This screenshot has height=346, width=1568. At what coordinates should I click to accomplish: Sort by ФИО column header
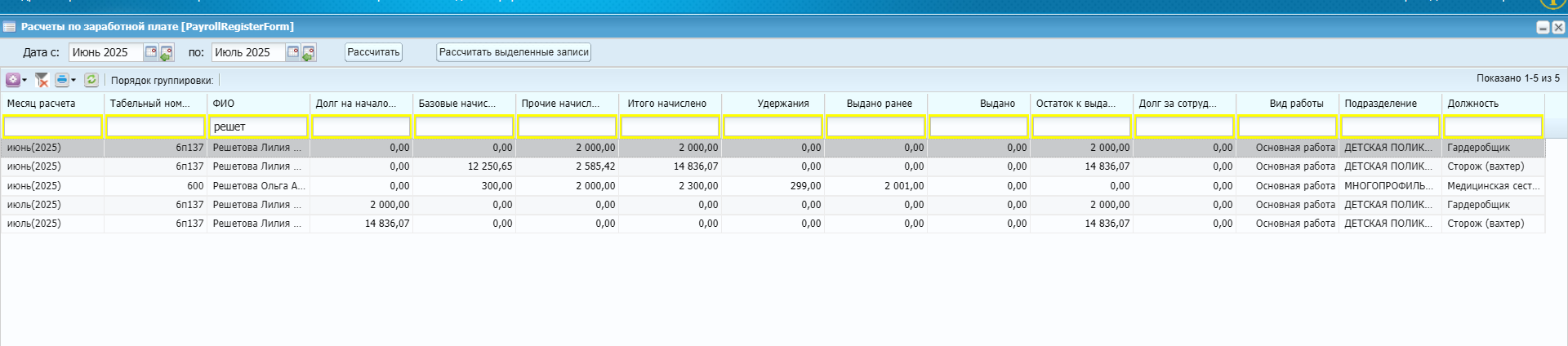click(x=259, y=104)
